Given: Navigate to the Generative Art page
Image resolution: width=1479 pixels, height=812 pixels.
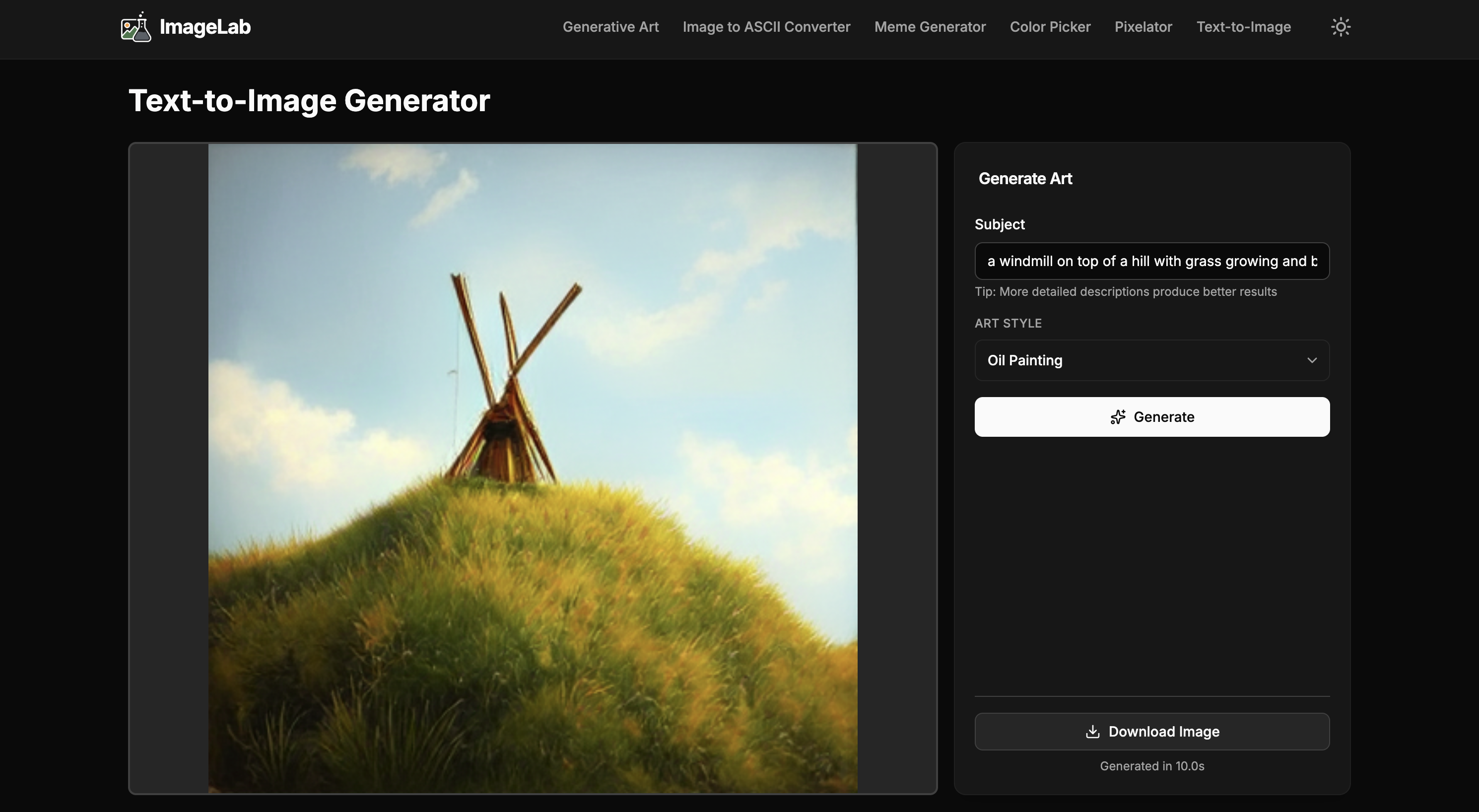Looking at the screenshot, I should pos(610,26).
